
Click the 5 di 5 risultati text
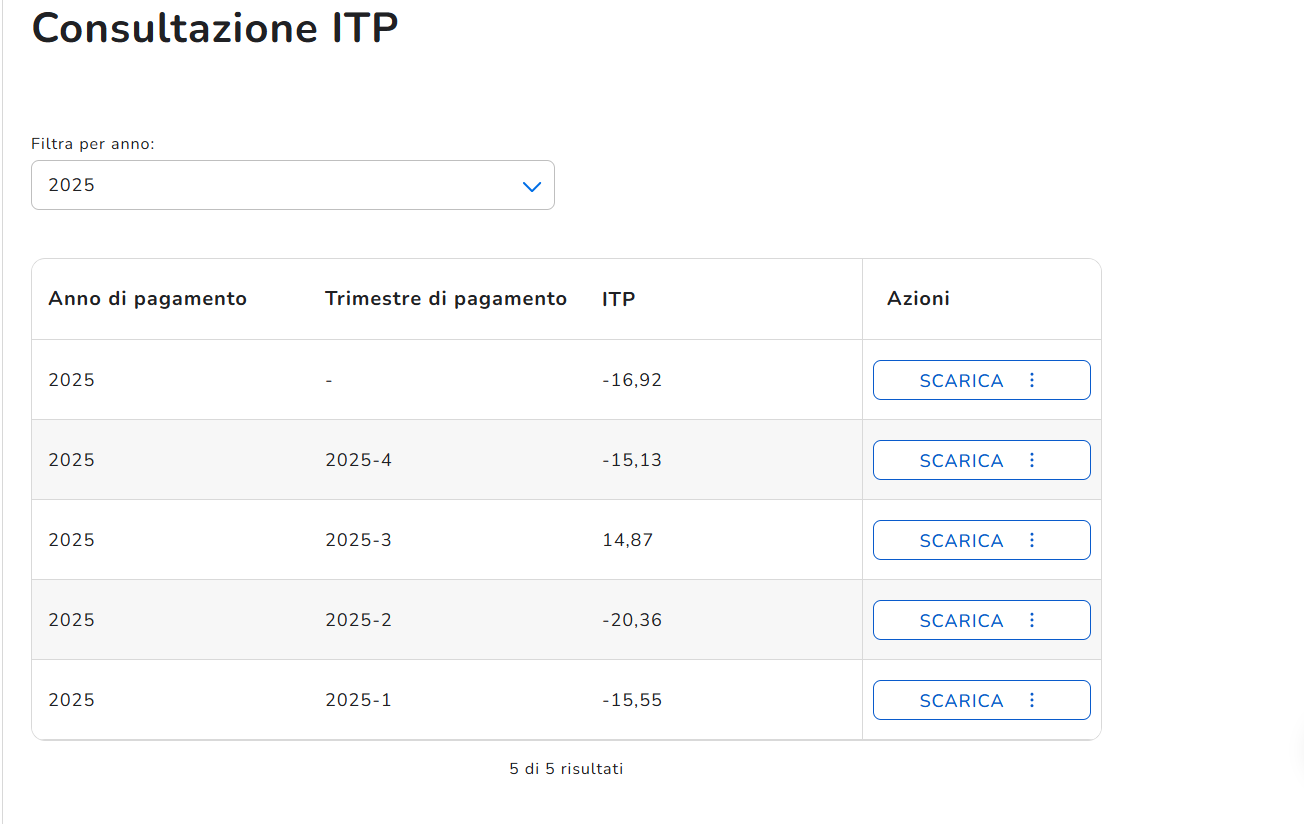(x=566, y=769)
